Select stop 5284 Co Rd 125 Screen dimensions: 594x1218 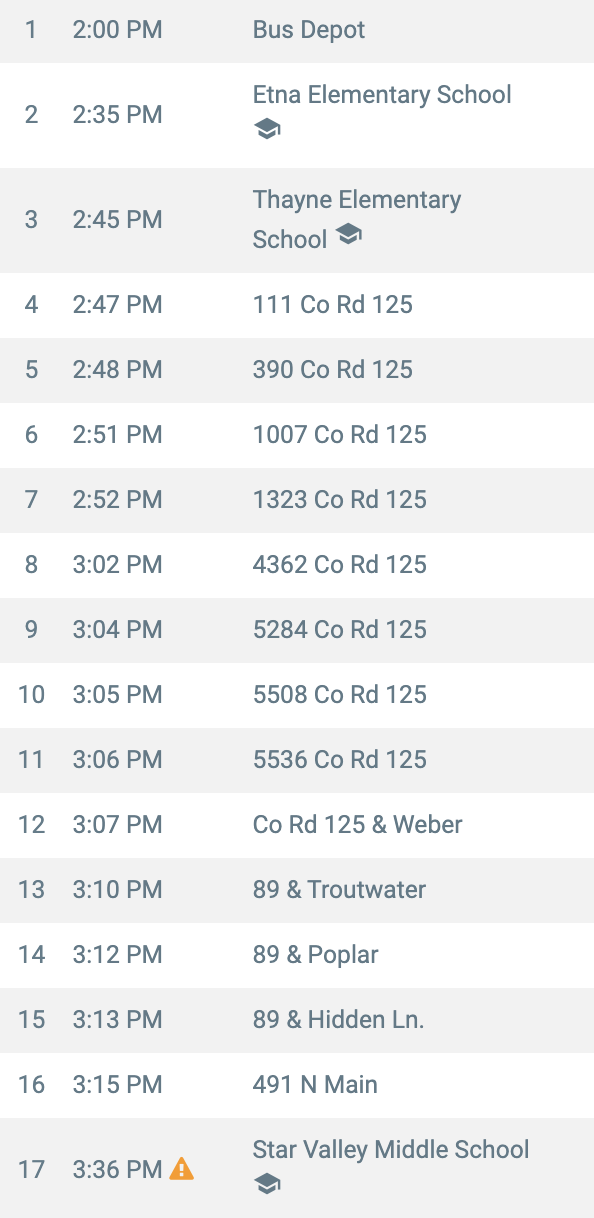pos(297,629)
